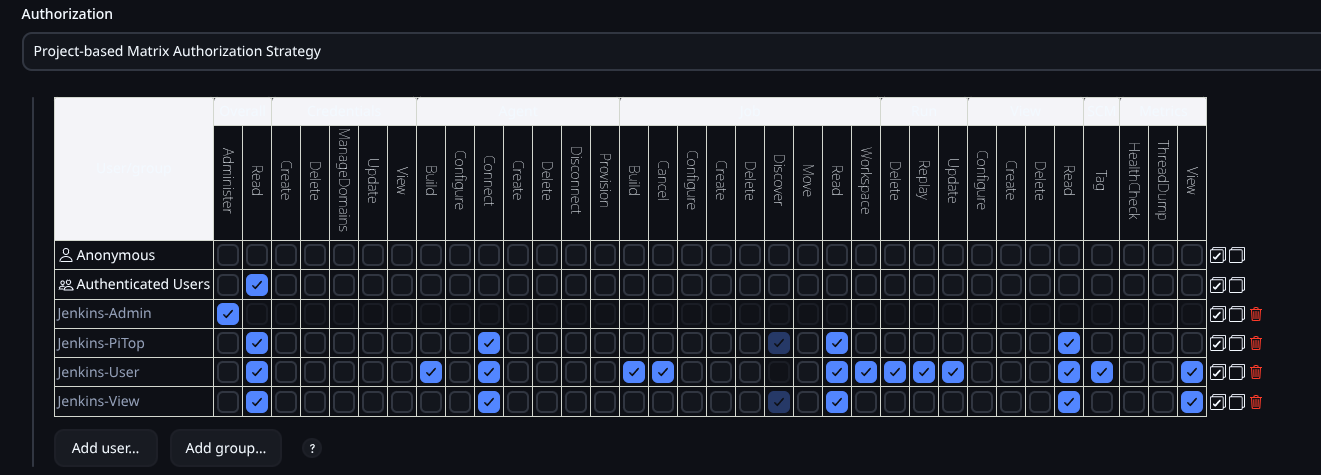Image resolution: width=1321 pixels, height=475 pixels.
Task: Uncheck Overall Administer for Jenkins-Admin
Action: click(228, 314)
